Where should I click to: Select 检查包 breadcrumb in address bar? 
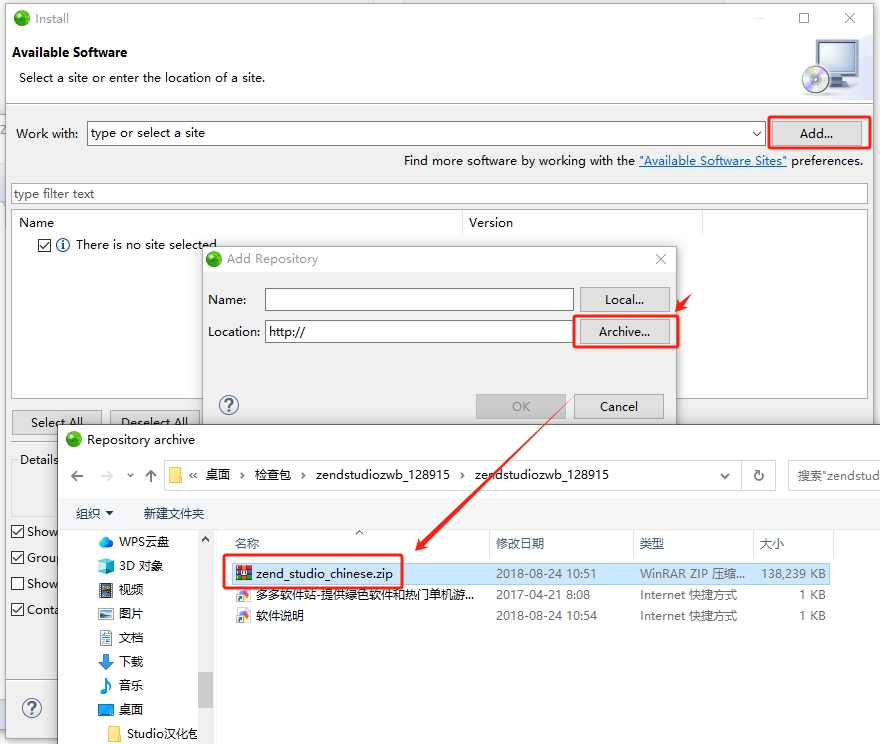(273, 475)
